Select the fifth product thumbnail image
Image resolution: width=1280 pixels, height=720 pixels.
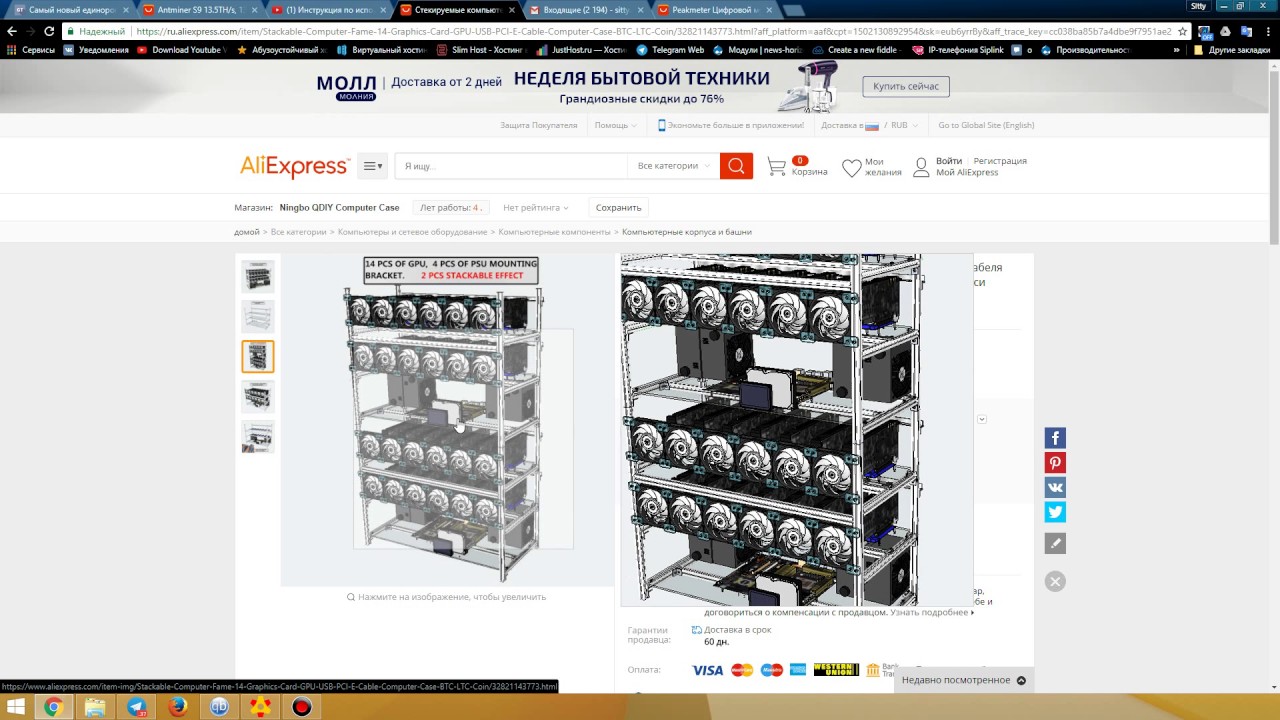tap(258, 437)
